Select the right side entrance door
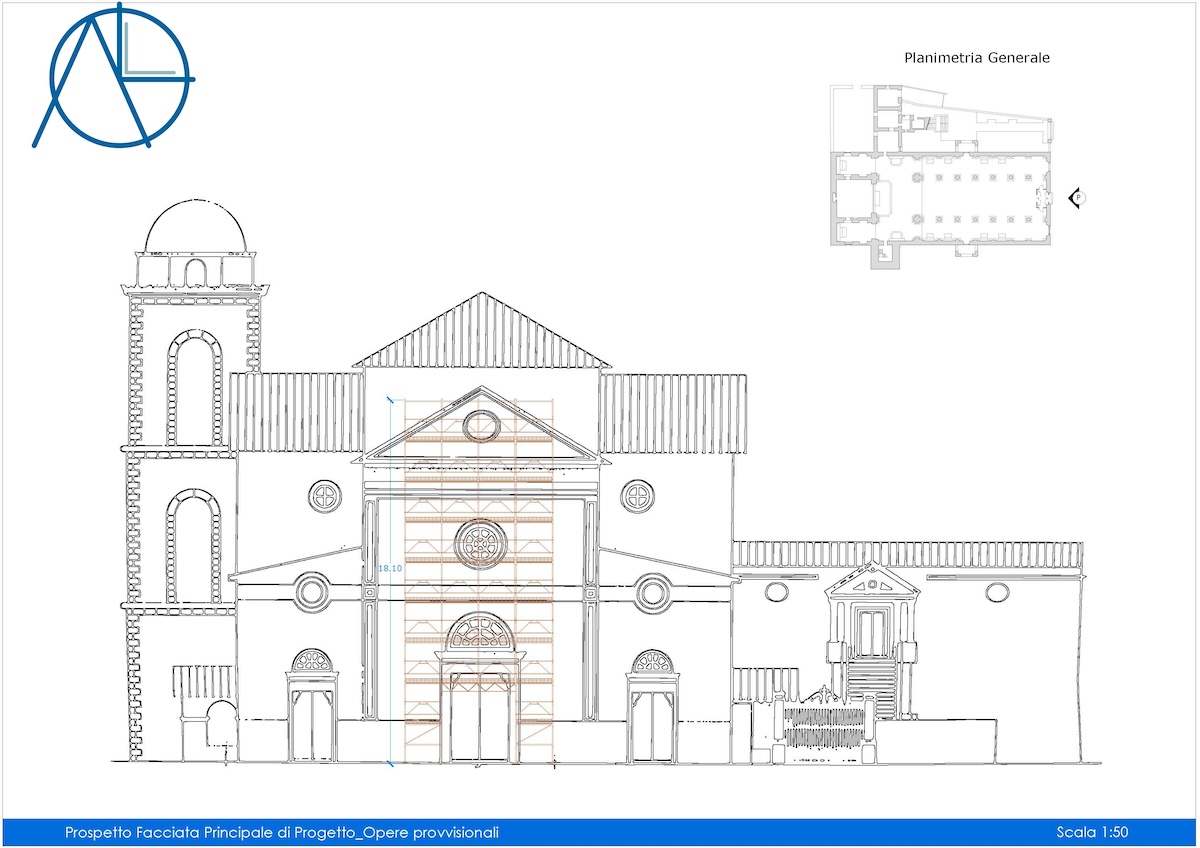The image size is (1200, 848). coord(652,722)
